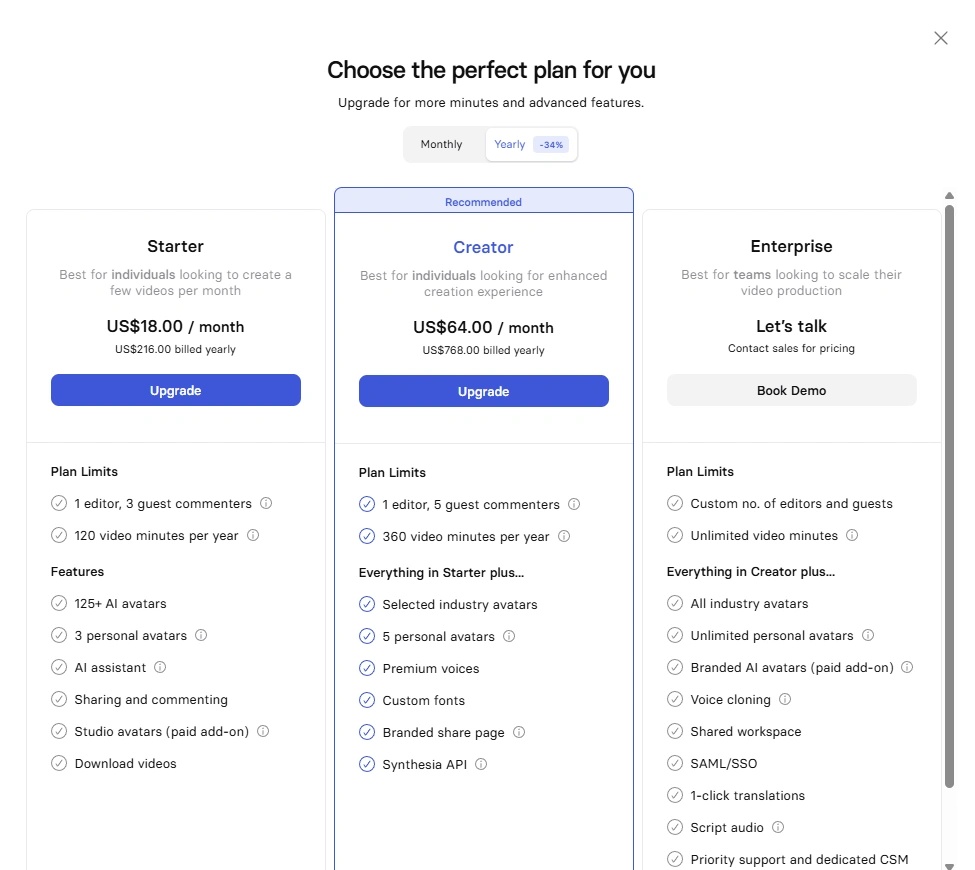This screenshot has height=870, width=975.
Task: Switch billing to Monthly
Action: coord(441,144)
